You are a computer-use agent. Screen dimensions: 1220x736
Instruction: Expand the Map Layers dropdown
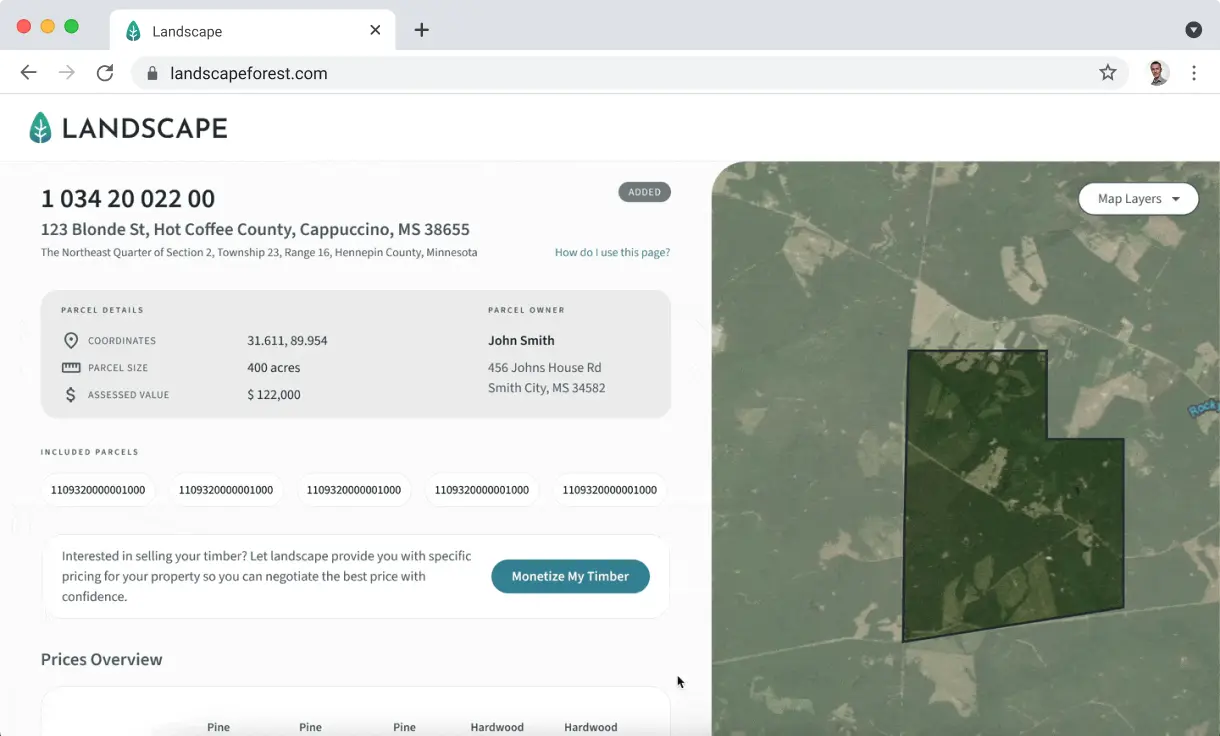pos(1138,198)
